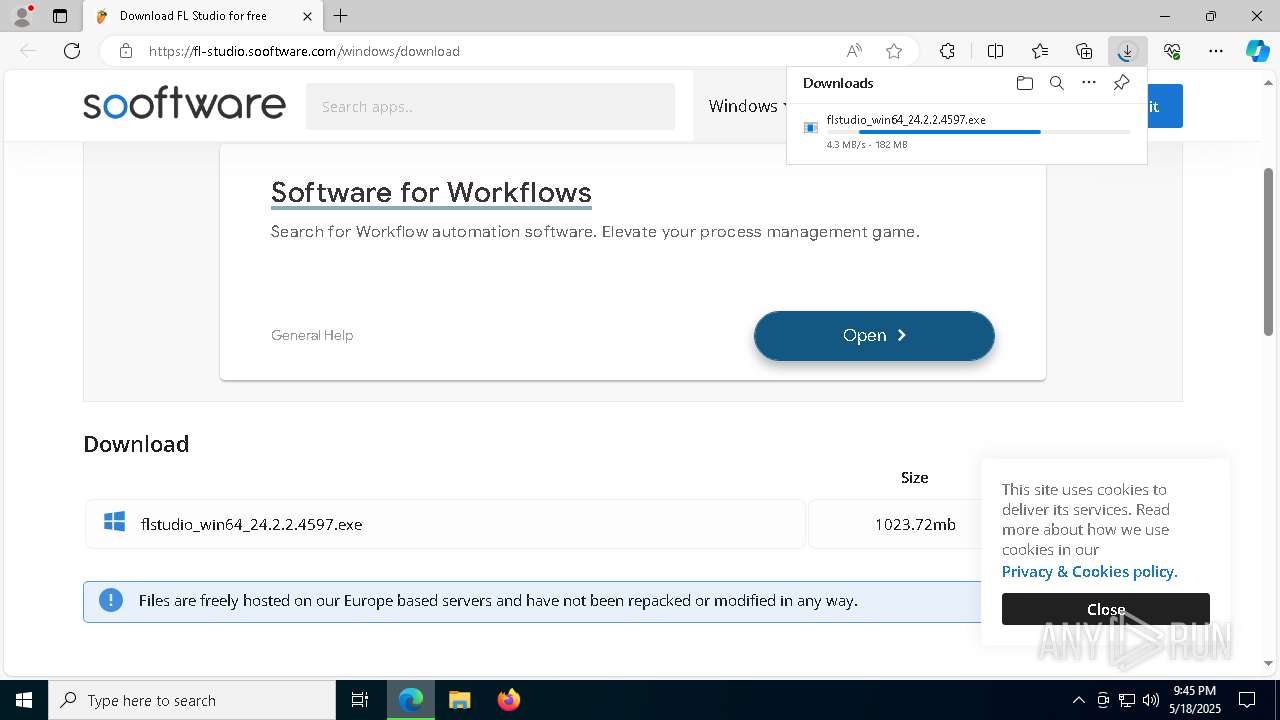Open network icon in tray
Screen dimensions: 1280x720
1127,700
